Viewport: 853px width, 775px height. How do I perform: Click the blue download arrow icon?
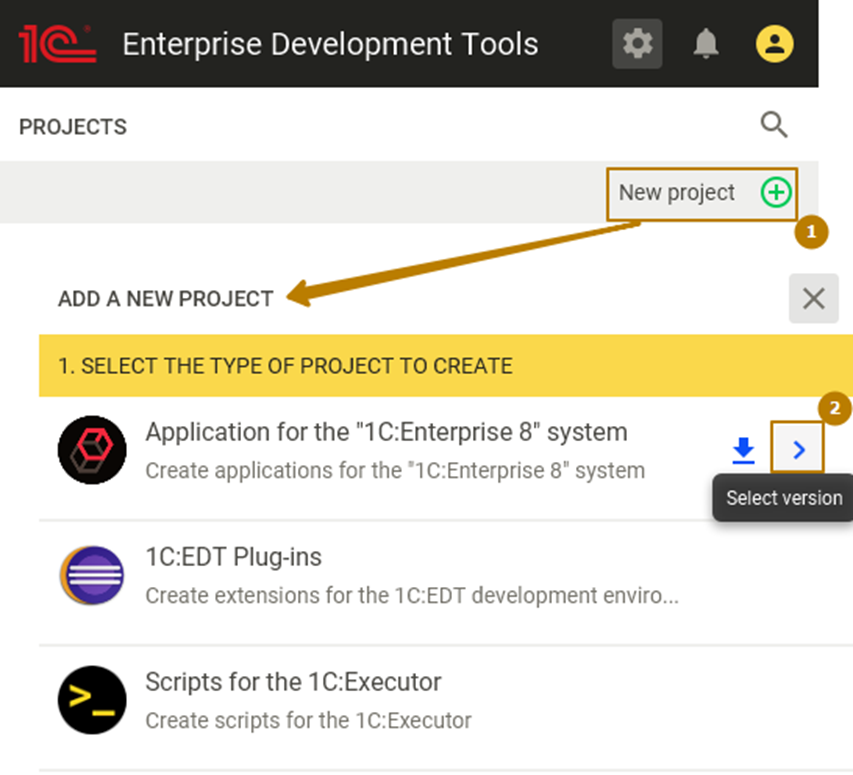pos(743,451)
